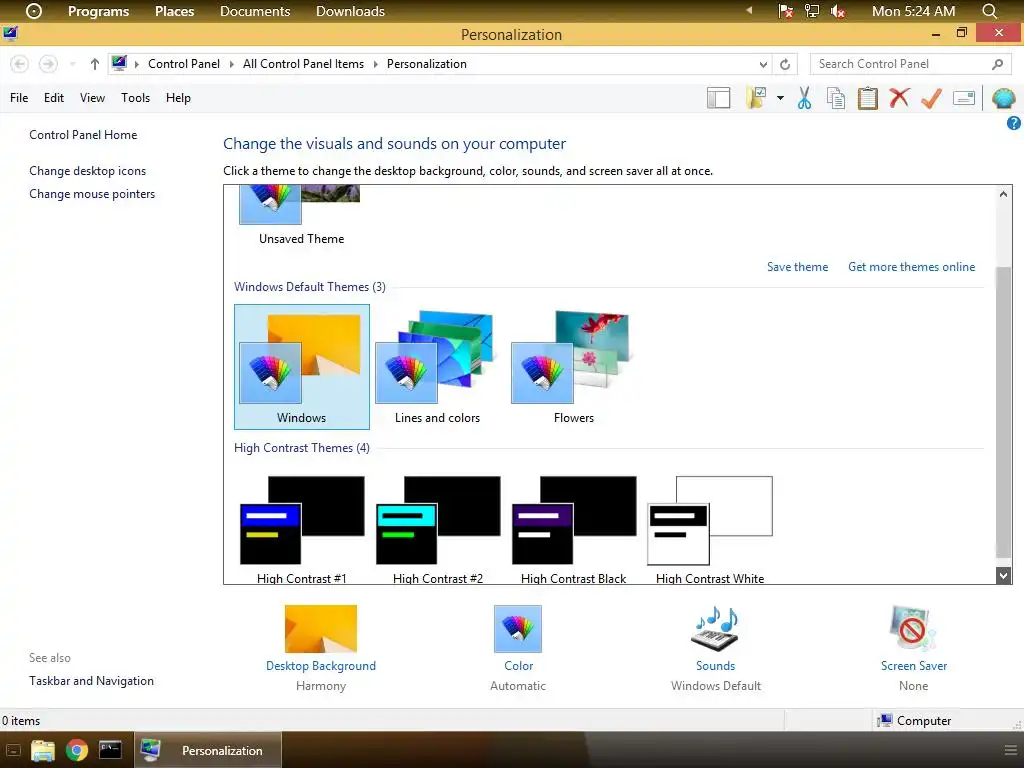Click the Search Control Panel field
Image resolution: width=1024 pixels, height=768 pixels.
(910, 64)
